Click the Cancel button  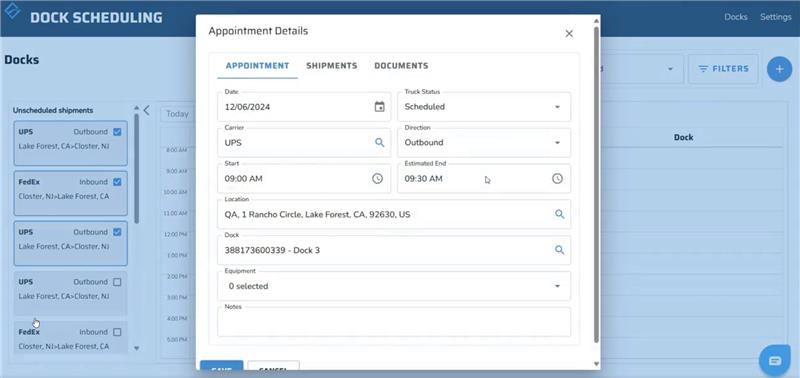pyautogui.click(x=273, y=365)
